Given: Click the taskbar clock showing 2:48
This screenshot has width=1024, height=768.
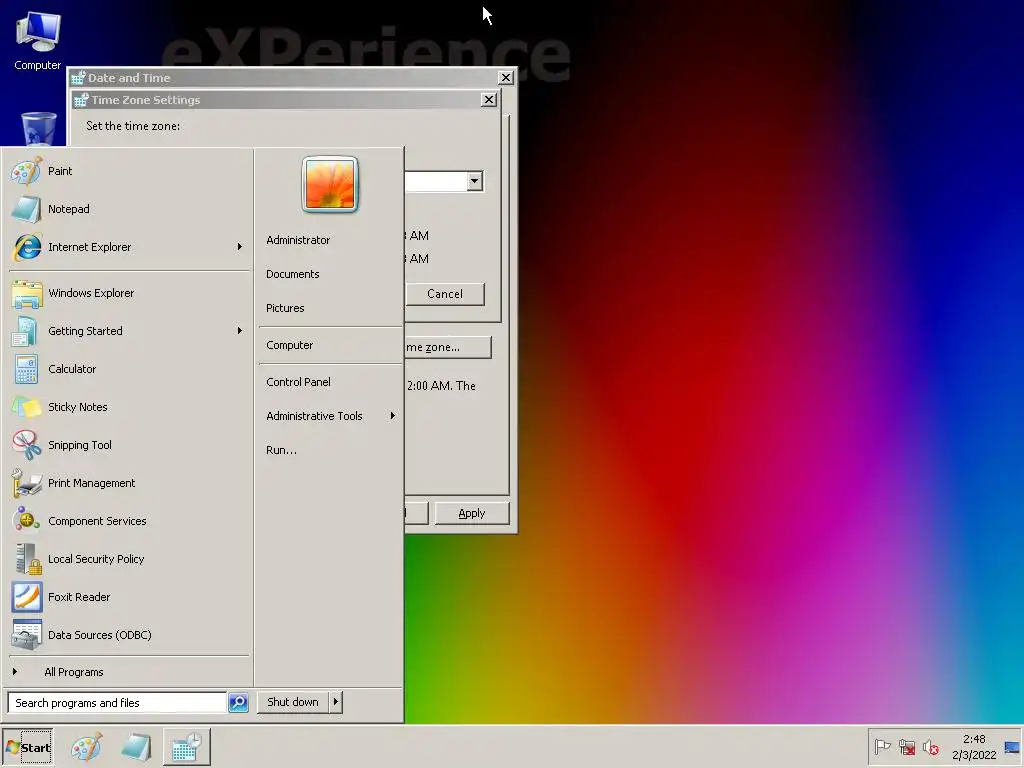Looking at the screenshot, I should [x=974, y=747].
